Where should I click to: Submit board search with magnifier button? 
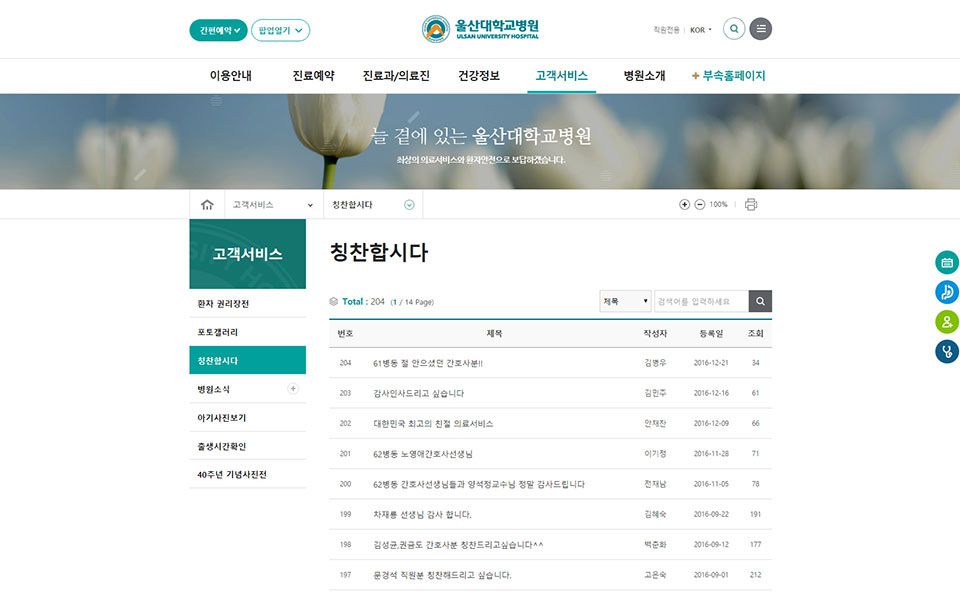761,301
